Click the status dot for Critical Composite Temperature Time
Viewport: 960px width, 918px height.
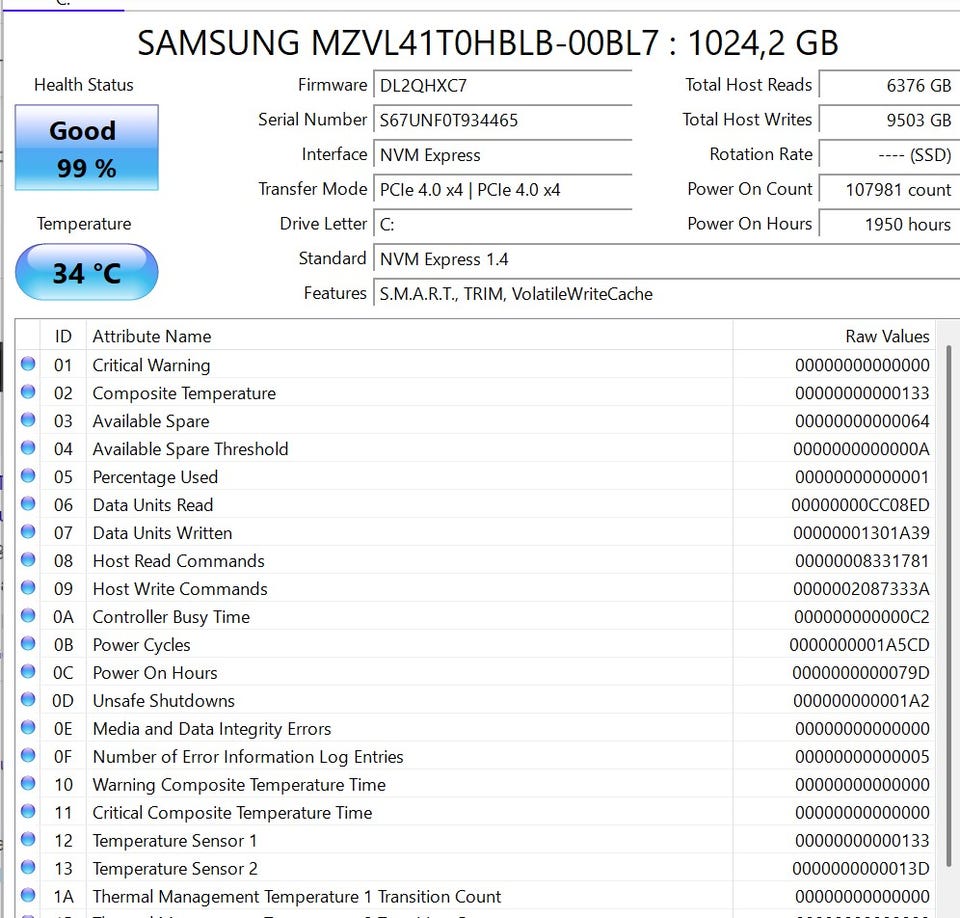click(28, 811)
